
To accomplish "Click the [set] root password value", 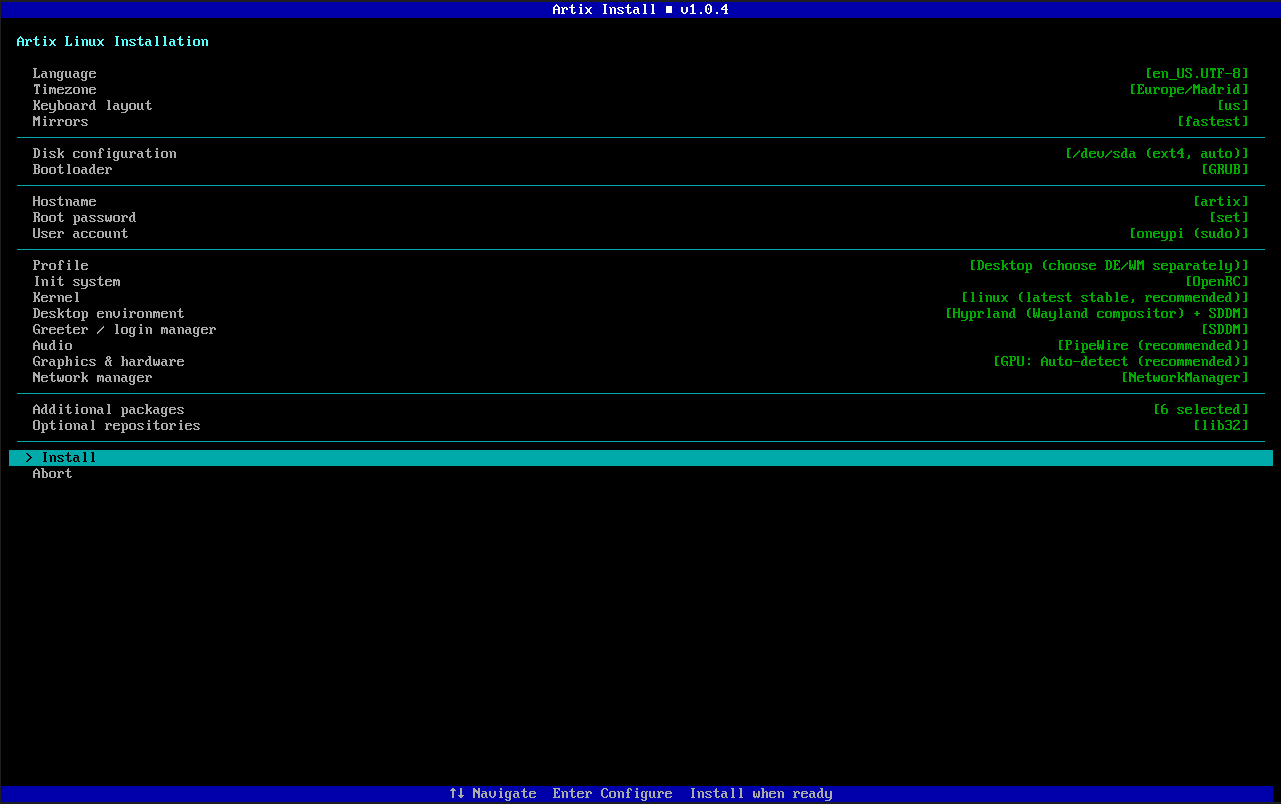I will click(x=1229, y=218).
